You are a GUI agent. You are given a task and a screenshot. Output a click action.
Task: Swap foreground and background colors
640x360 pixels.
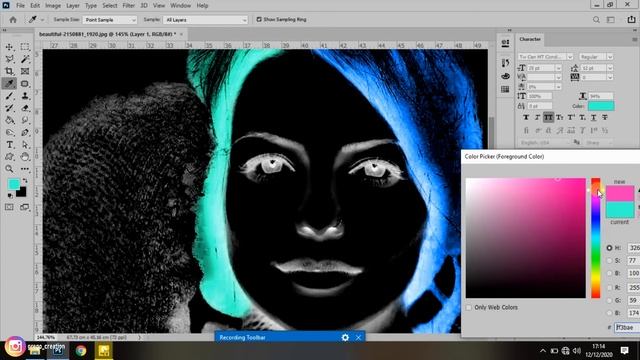click(x=25, y=181)
